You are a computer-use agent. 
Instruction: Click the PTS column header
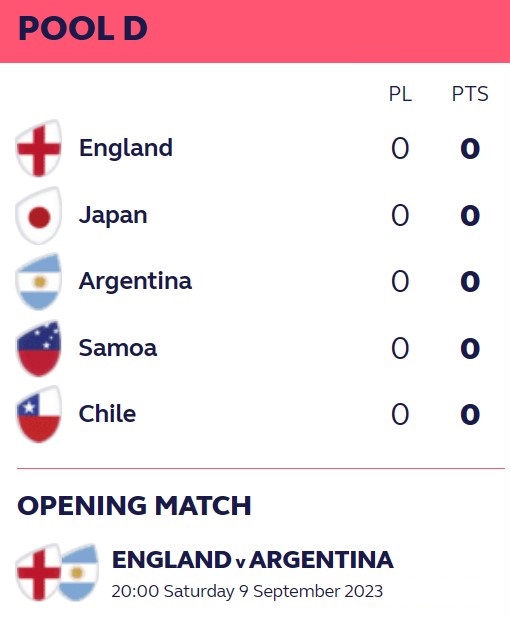coord(470,94)
